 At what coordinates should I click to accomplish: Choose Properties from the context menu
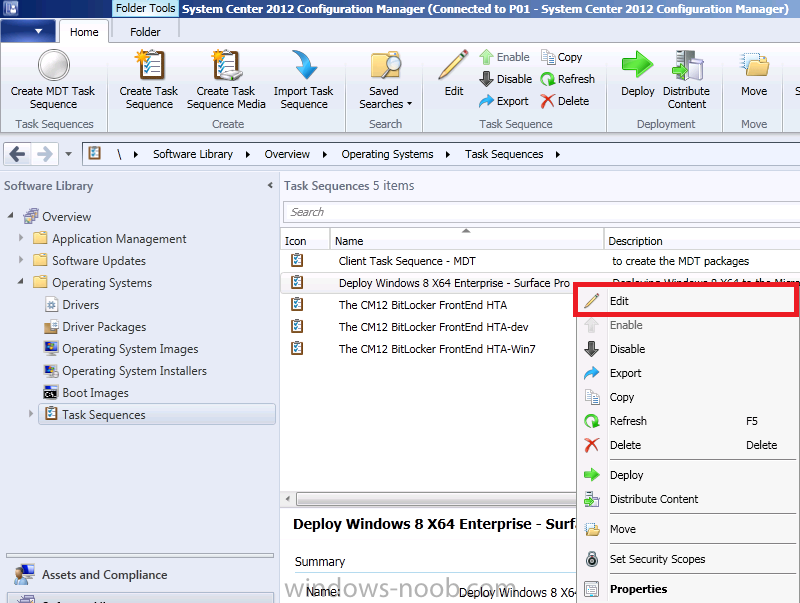687,589
